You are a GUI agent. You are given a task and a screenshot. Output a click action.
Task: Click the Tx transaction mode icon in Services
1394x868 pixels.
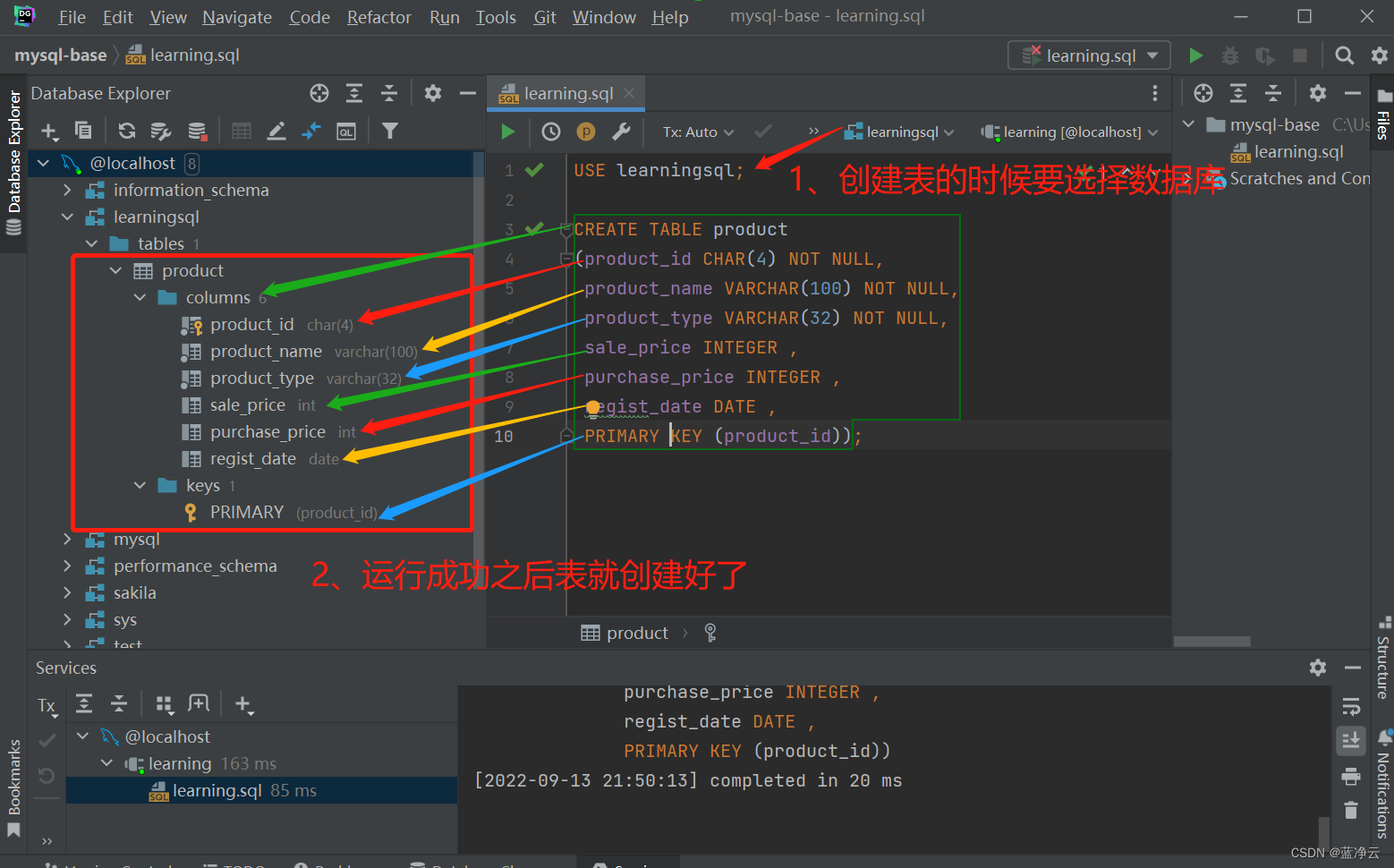pos(47,706)
